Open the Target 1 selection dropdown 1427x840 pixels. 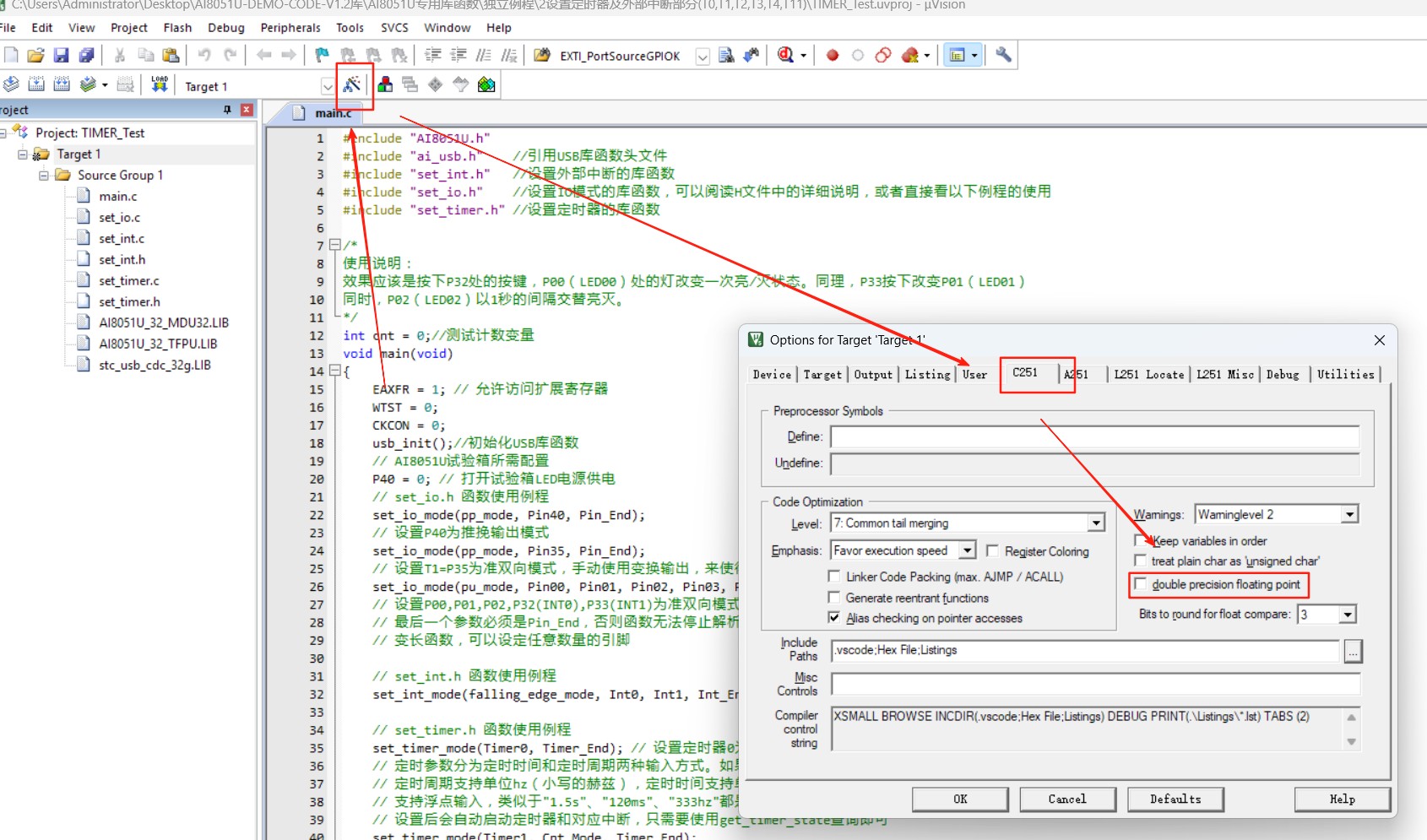(327, 86)
